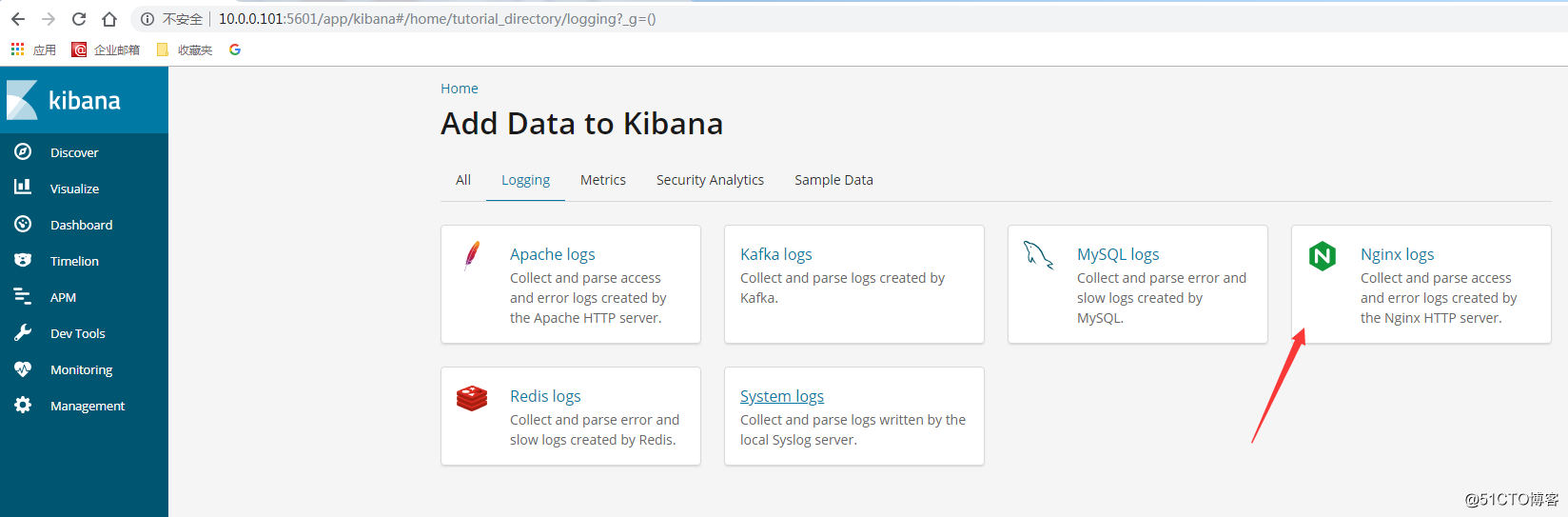Open Apache logs tutorial link
This screenshot has width=1568, height=517.
pyautogui.click(x=553, y=254)
